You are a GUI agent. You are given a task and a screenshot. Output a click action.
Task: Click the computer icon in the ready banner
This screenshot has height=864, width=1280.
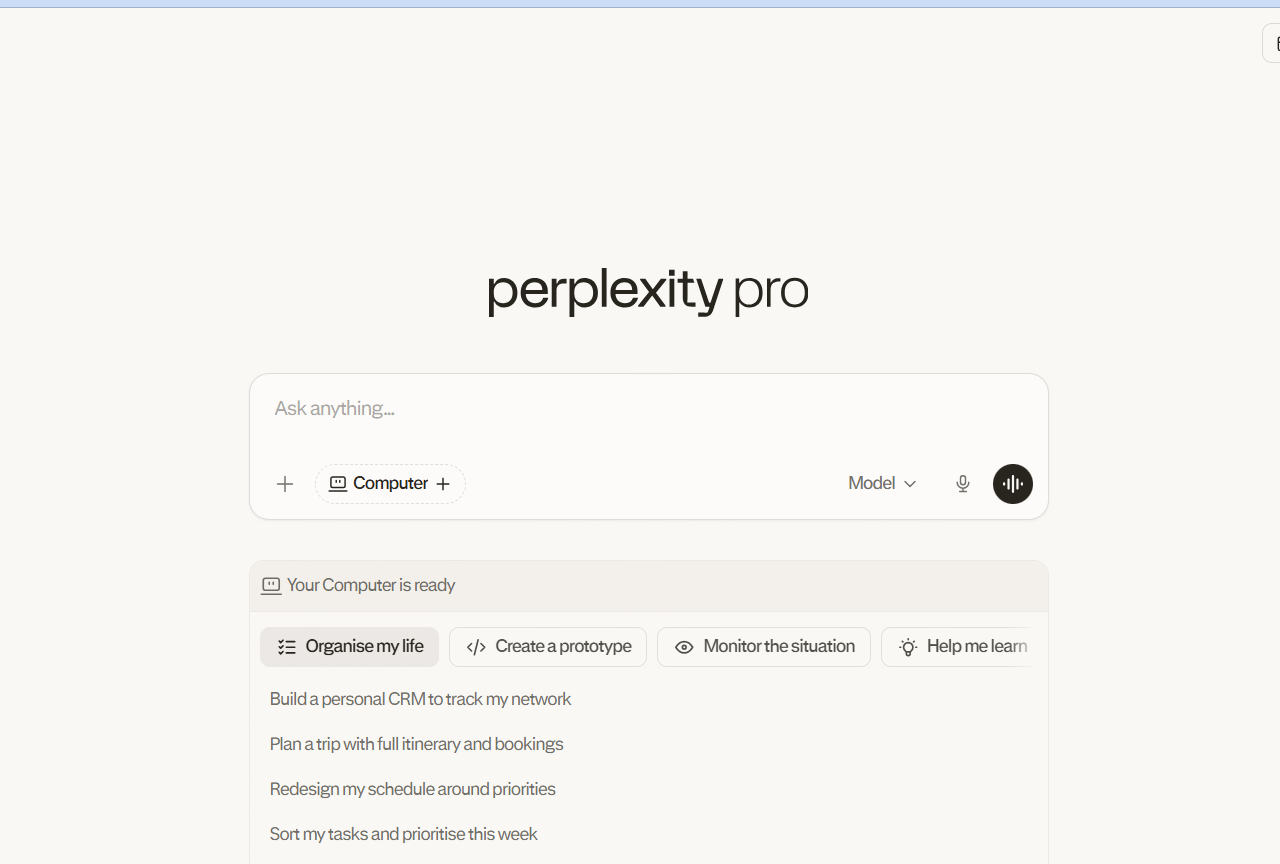271,585
